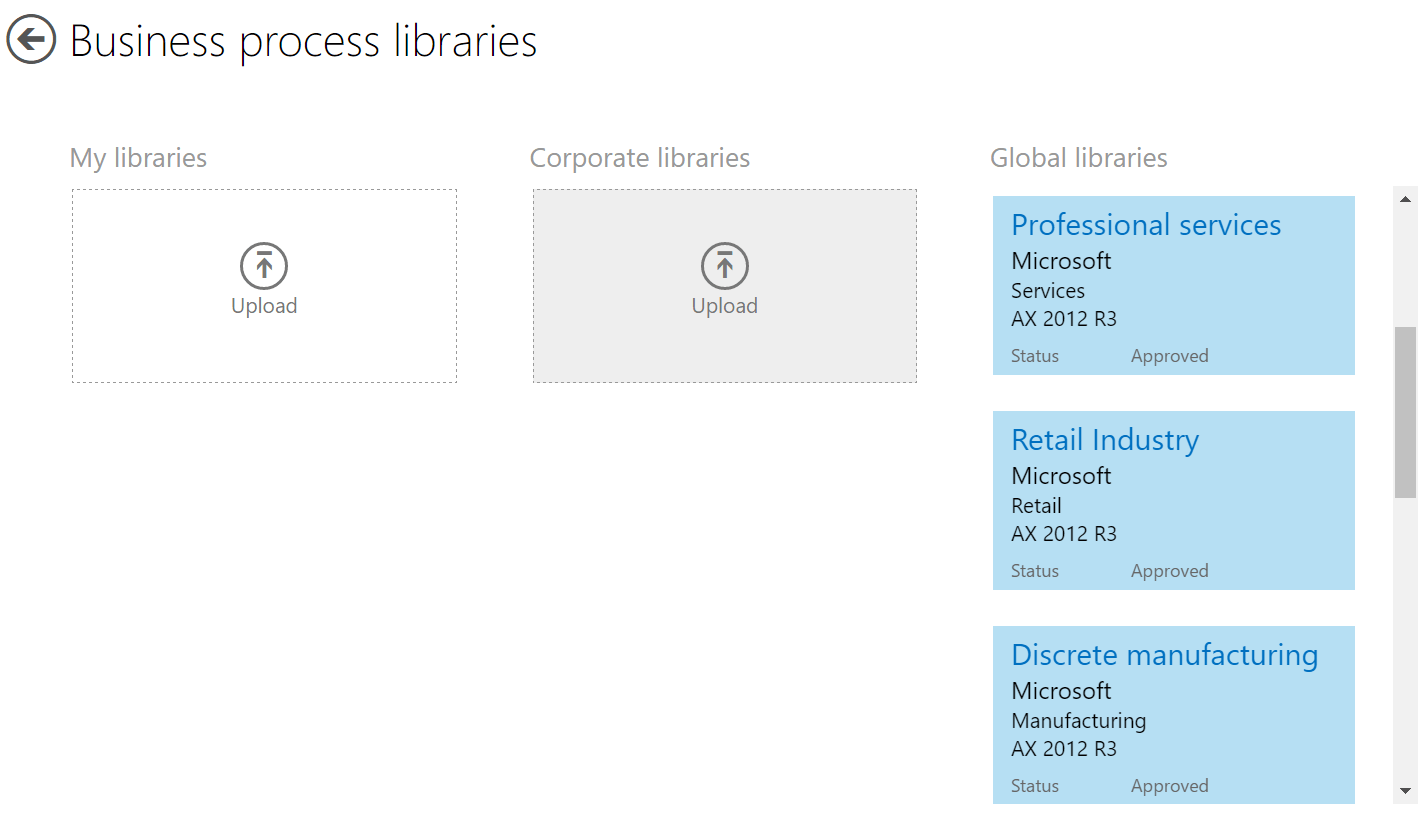Click the back navigation circle beside the page title
Screen dimensions: 1424x815
[30, 40]
